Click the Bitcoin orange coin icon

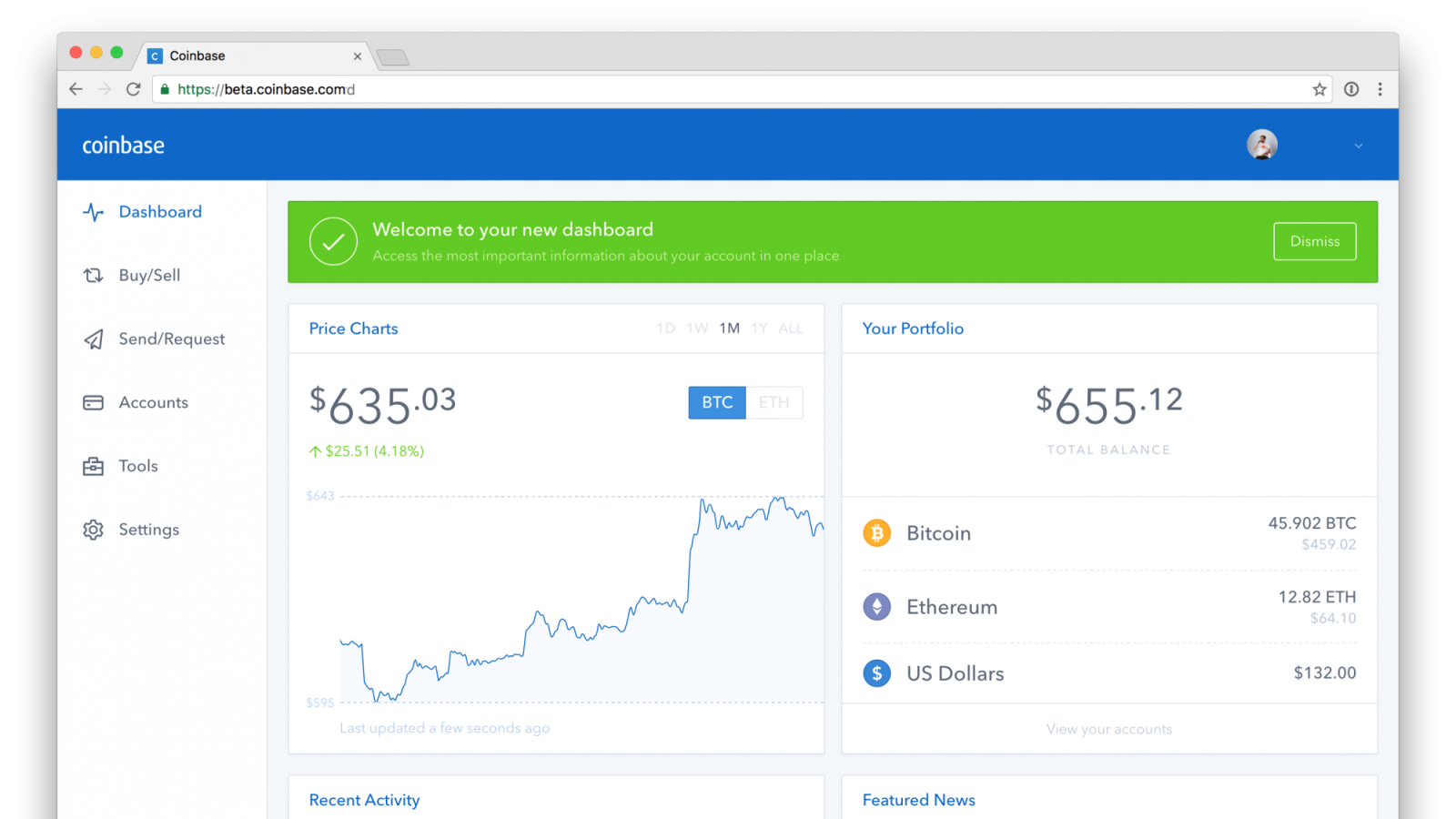(877, 533)
